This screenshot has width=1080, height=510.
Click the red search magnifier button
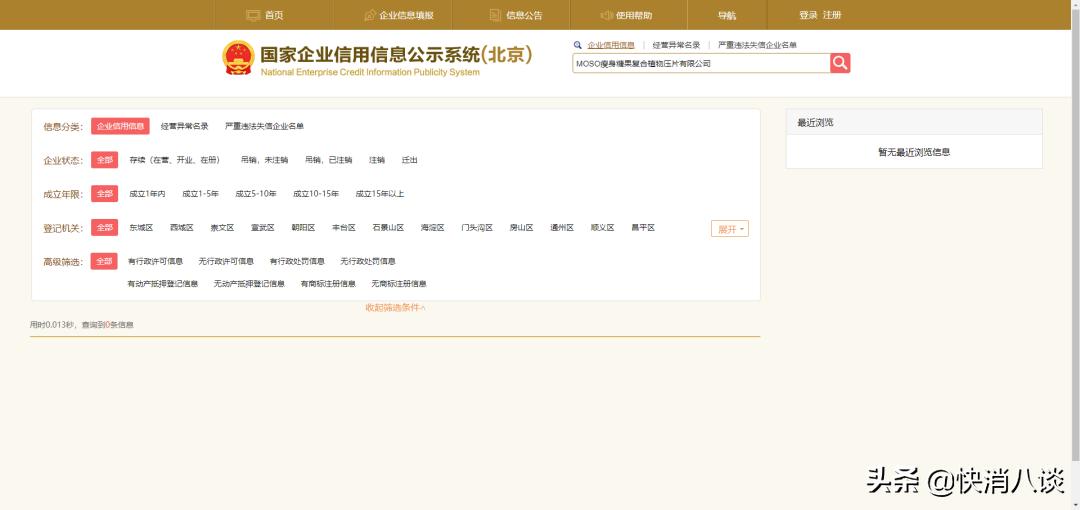840,63
